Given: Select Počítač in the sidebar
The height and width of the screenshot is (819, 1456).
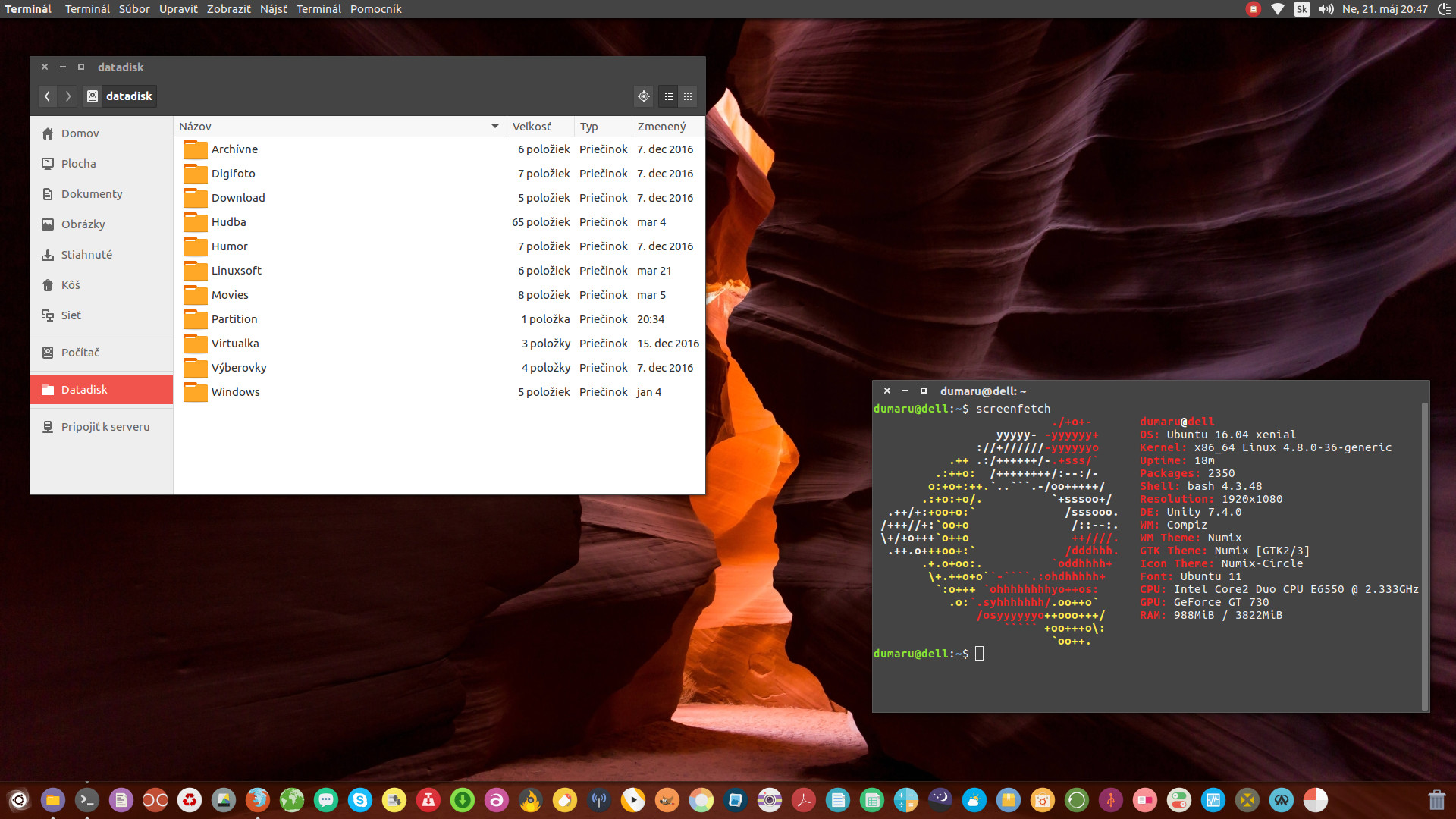Looking at the screenshot, I should click(80, 353).
